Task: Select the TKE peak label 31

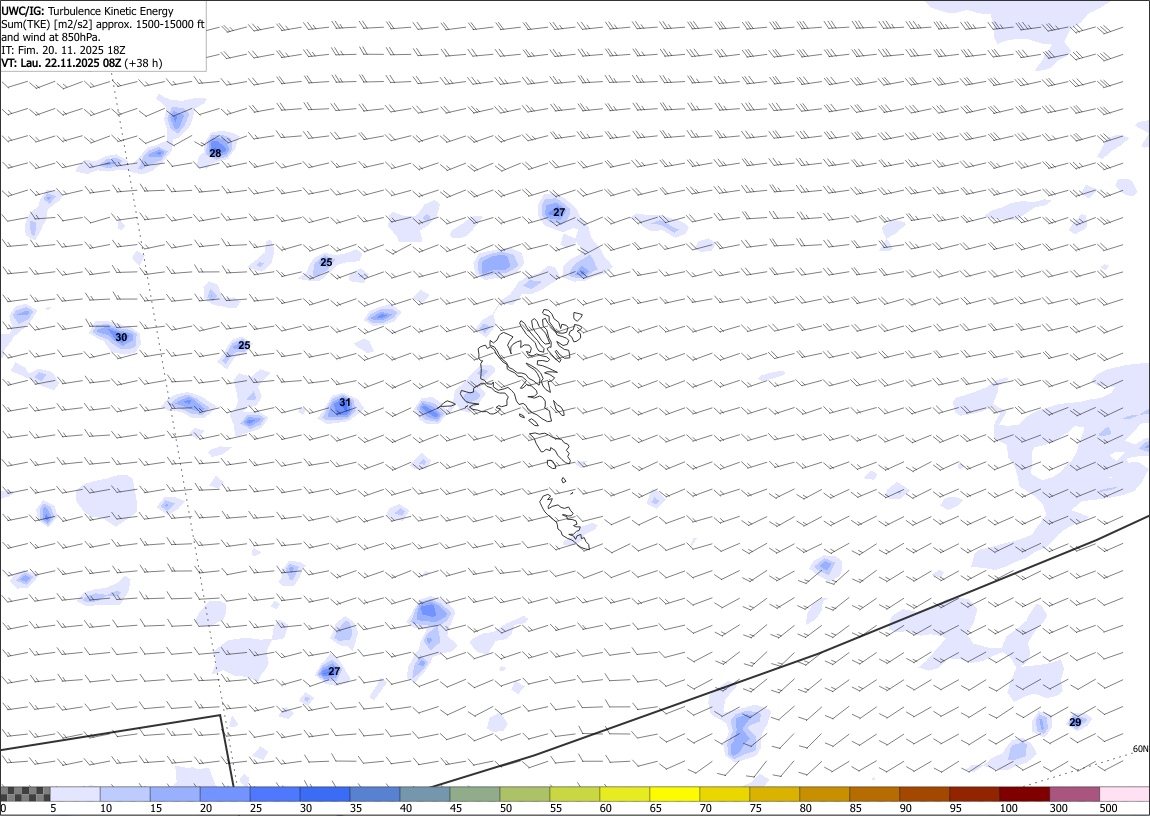Action: point(345,403)
